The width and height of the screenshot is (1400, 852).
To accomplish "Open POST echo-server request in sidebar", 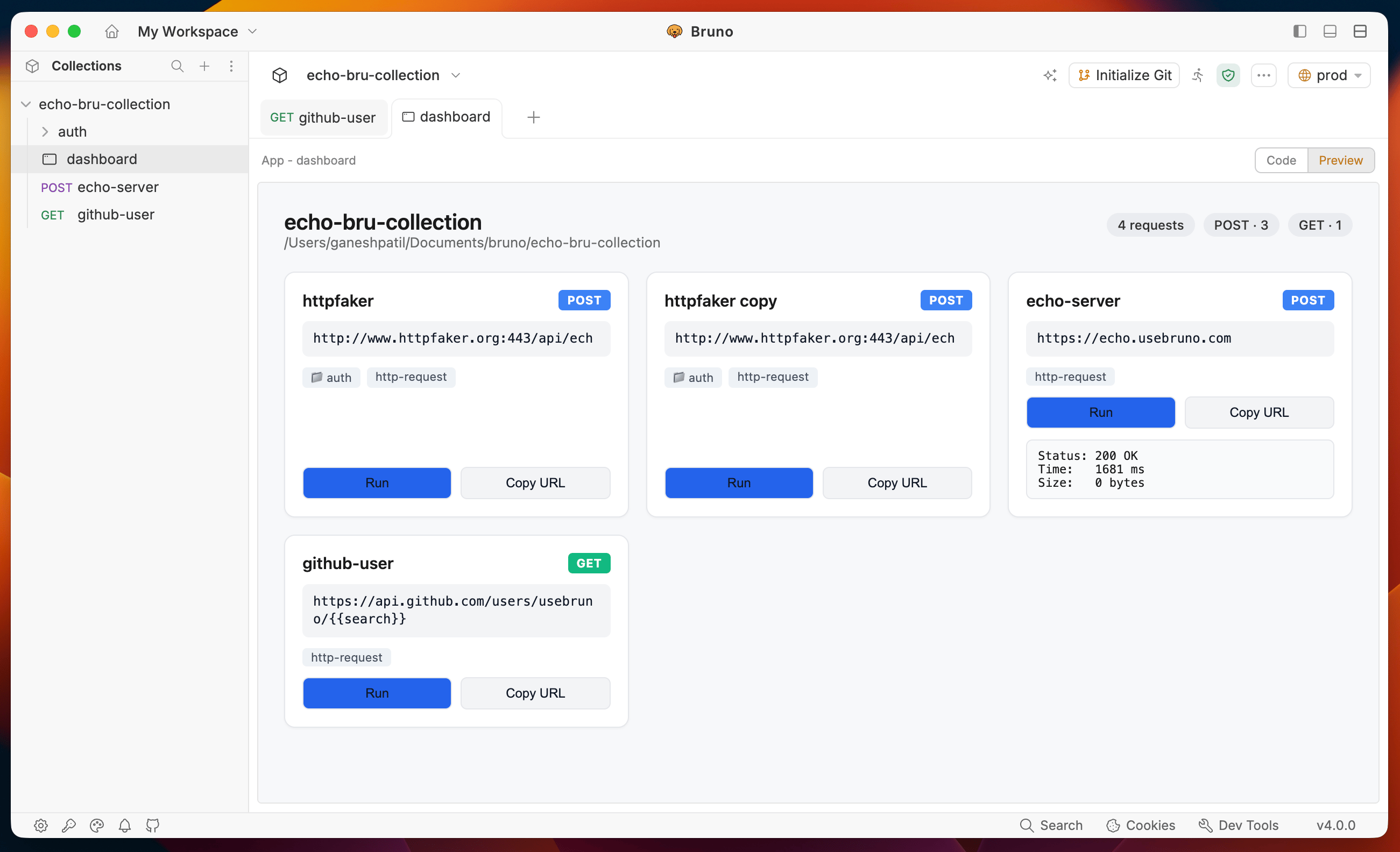I will point(130,187).
